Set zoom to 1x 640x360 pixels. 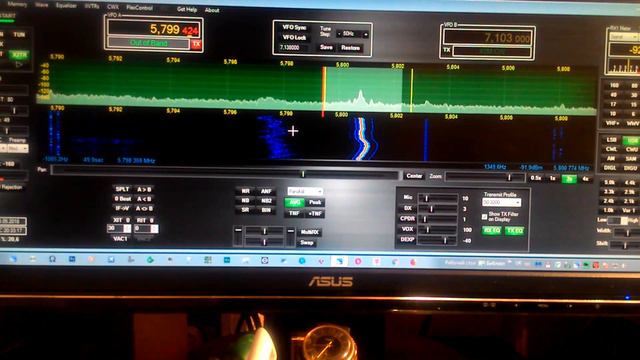click(552, 178)
